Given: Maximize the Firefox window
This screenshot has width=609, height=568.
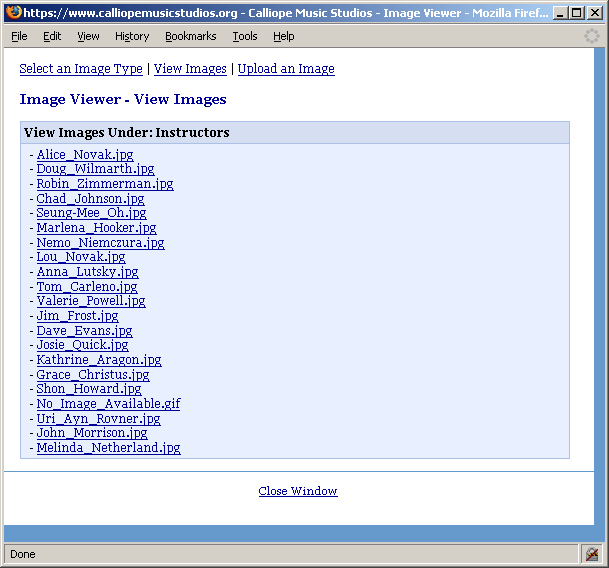Looking at the screenshot, I should pos(577,13).
